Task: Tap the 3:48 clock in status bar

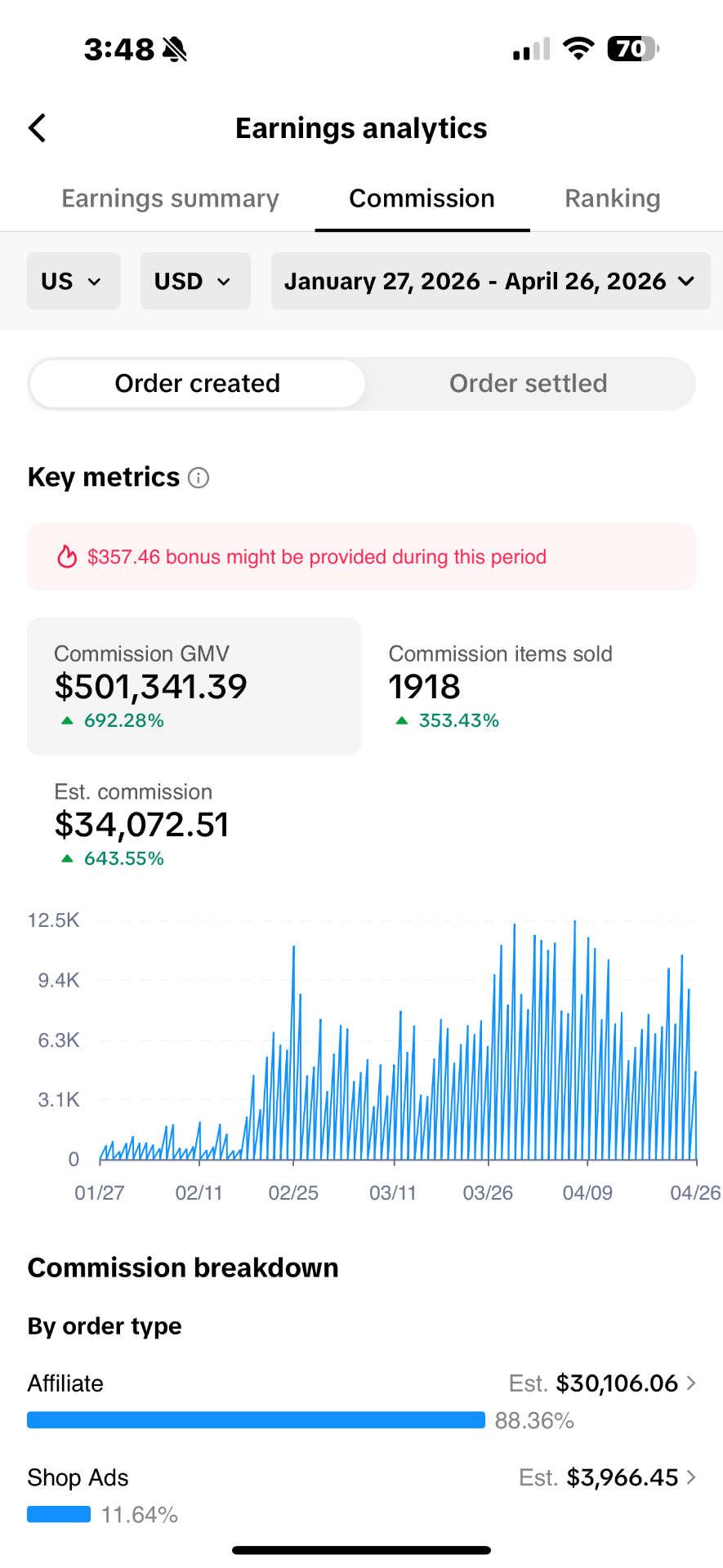Action: [119, 50]
